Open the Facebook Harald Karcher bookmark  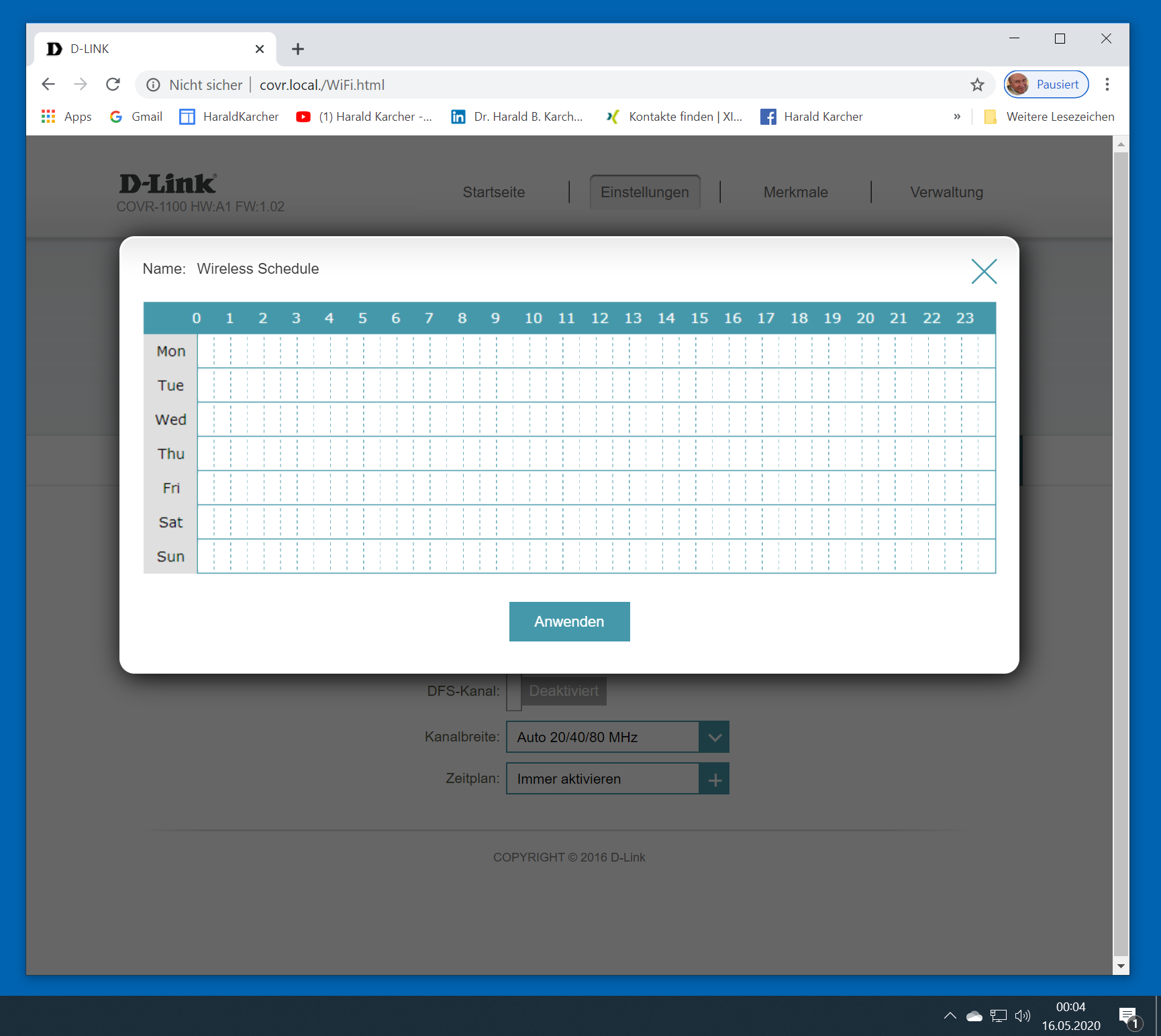click(811, 117)
